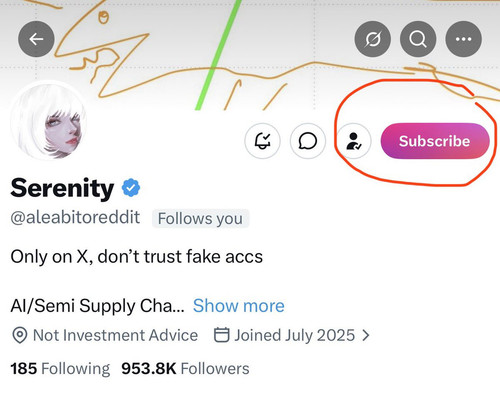The image size is (500, 393).
Task: View the 953.8K Followers list
Action: (x=185, y=369)
